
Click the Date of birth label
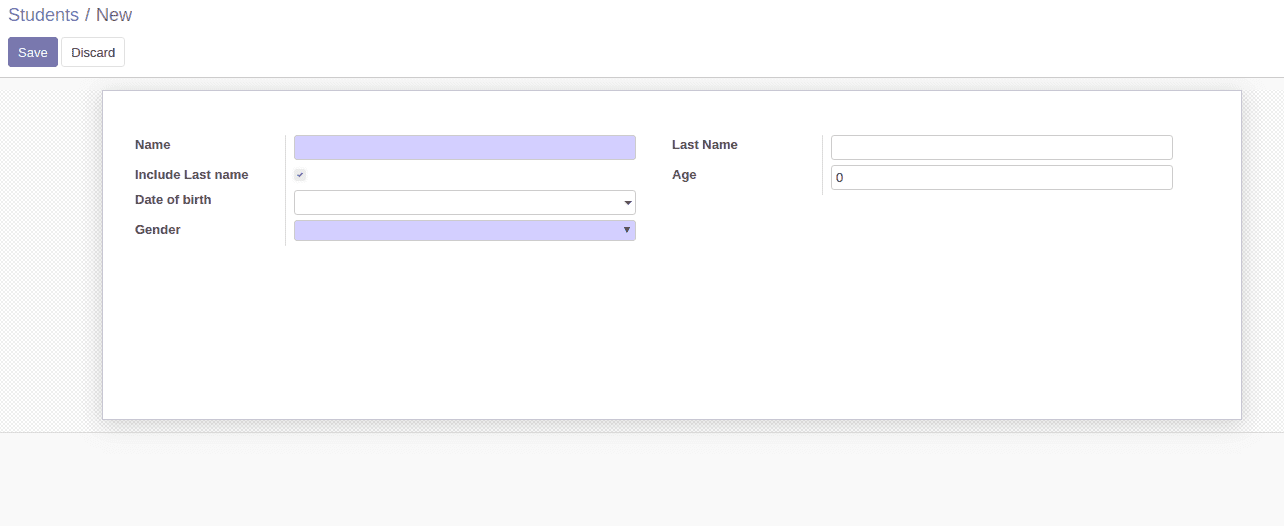pos(173,200)
